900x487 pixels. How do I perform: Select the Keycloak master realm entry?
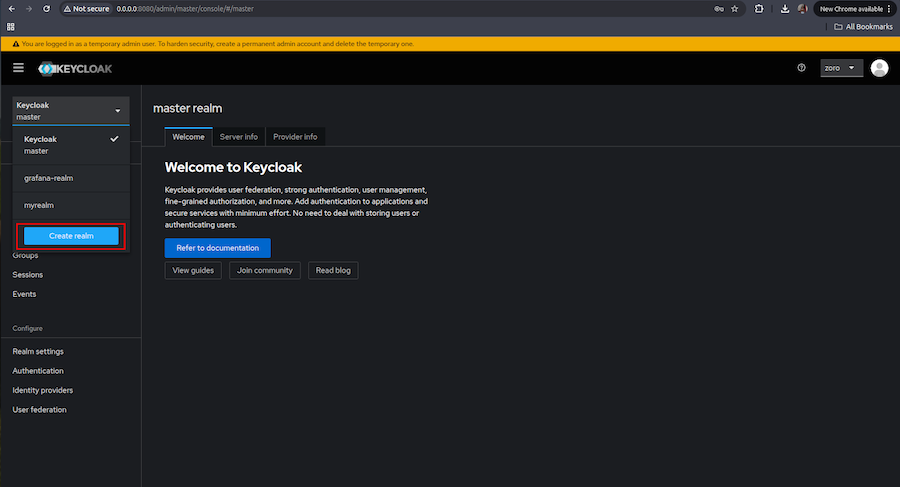tap(71, 145)
